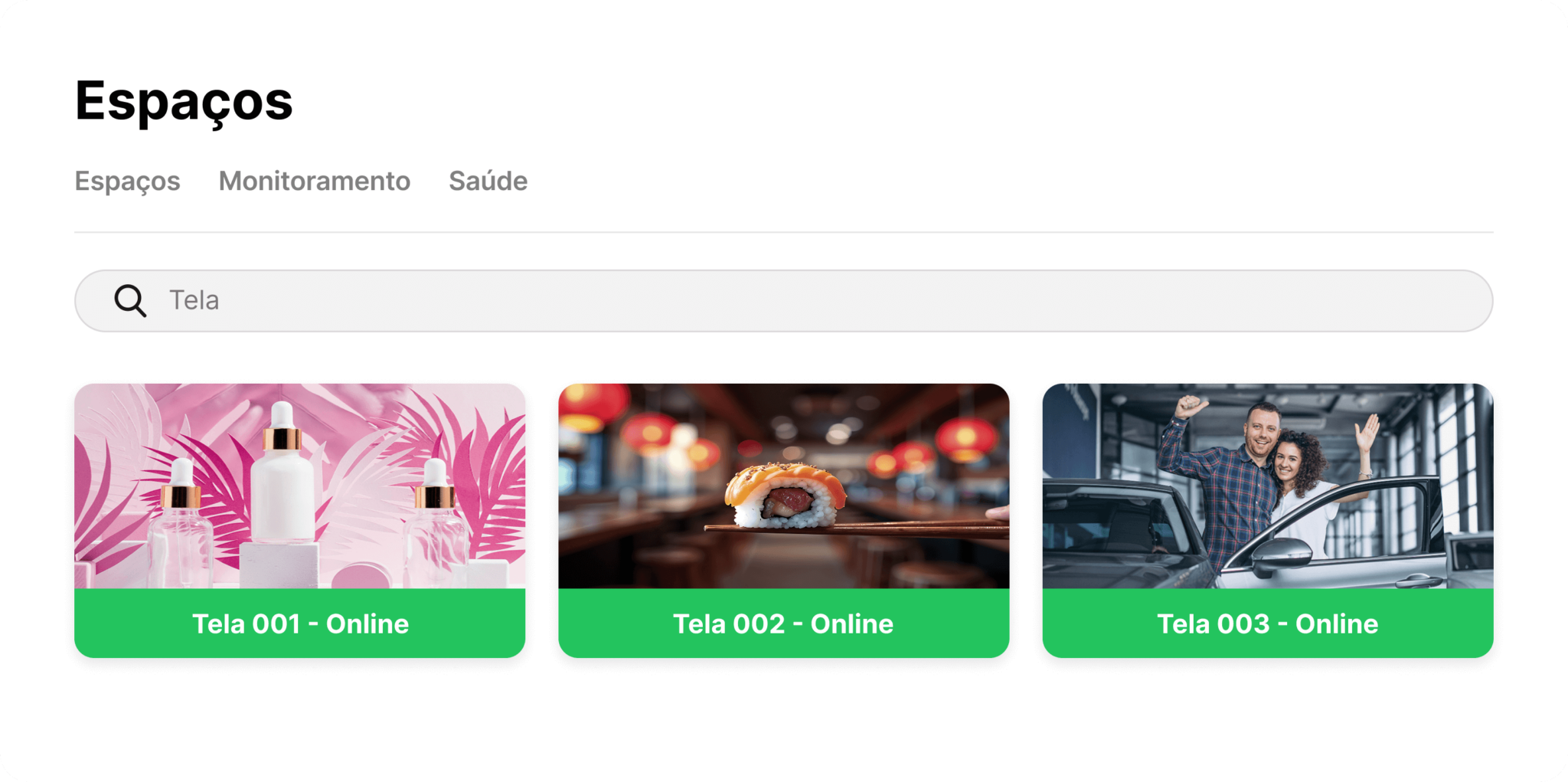Click the Espaços page heading
Screen dimensions: 1568x782
point(184,101)
